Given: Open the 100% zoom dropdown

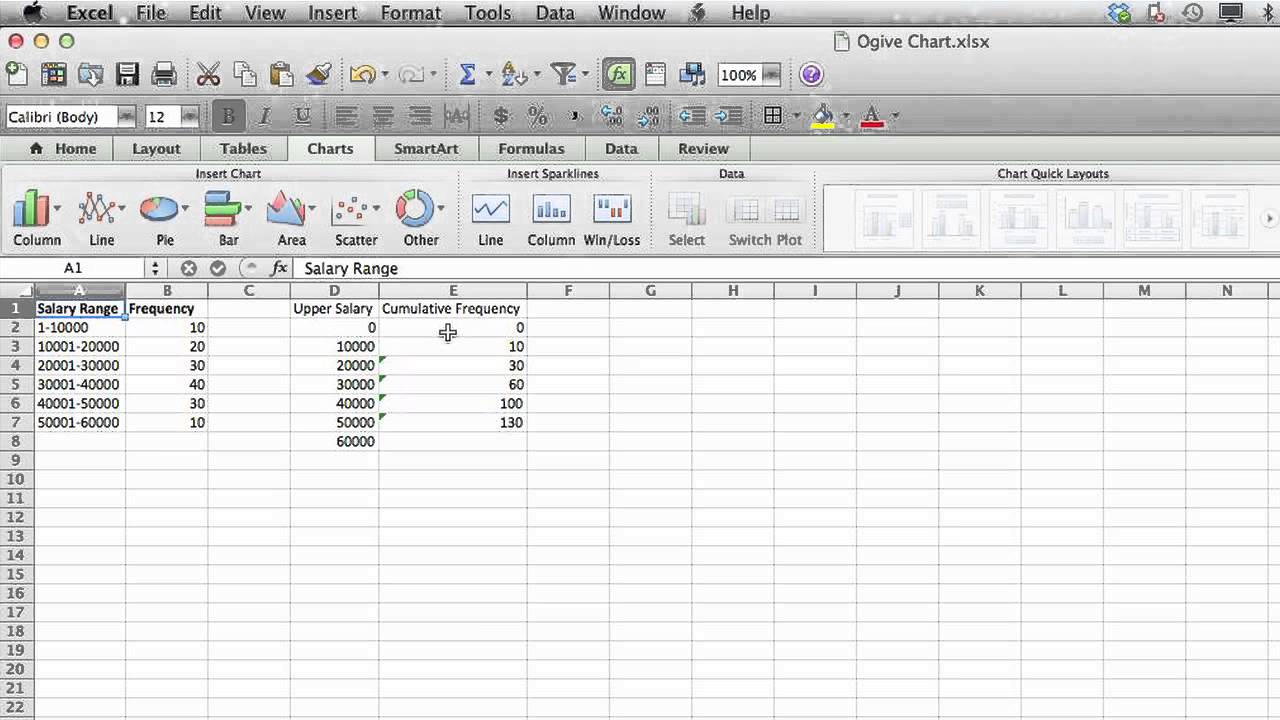Looking at the screenshot, I should pyautogui.click(x=771, y=74).
